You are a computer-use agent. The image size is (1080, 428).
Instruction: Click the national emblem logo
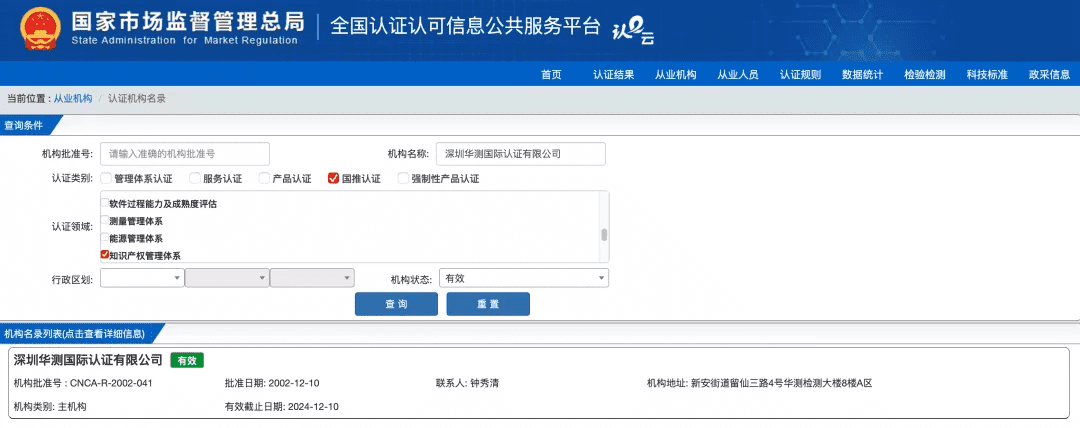[37, 29]
